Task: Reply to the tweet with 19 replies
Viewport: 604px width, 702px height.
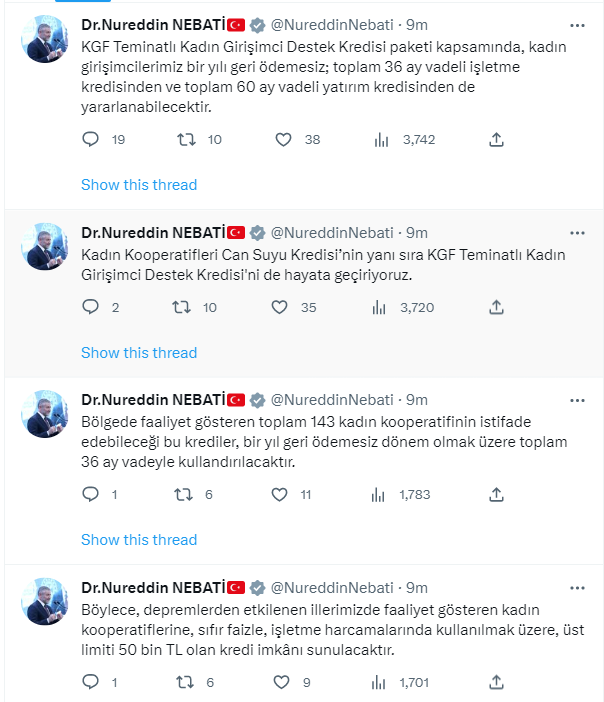Action: [91, 140]
